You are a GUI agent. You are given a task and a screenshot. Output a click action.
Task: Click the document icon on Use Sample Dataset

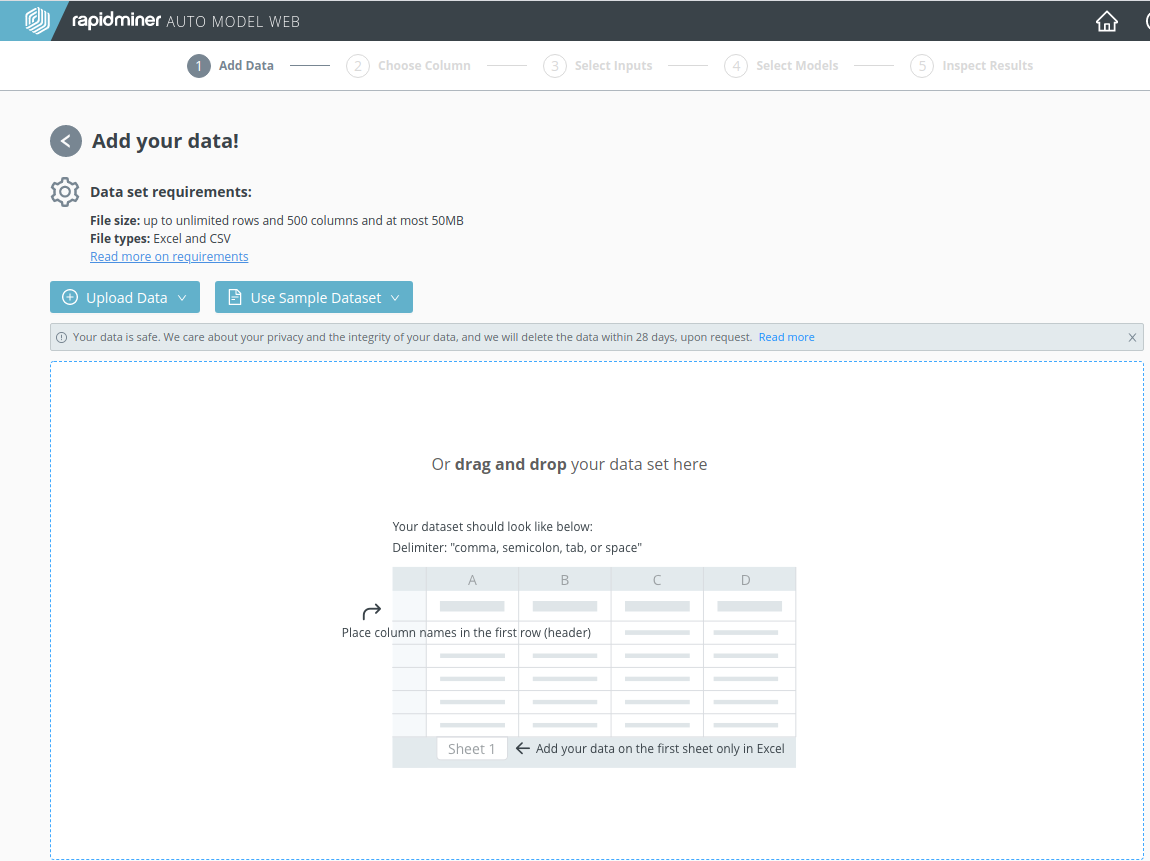coord(235,297)
